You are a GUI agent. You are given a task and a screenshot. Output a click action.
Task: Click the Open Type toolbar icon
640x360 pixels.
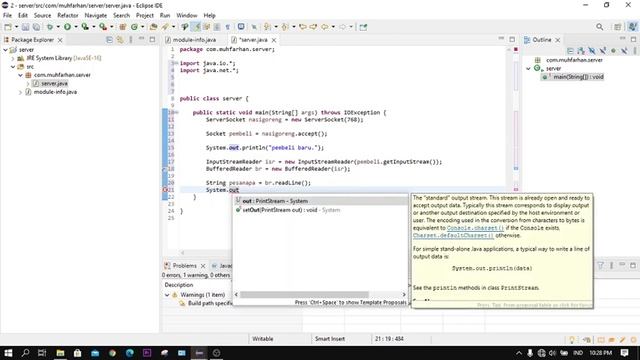[153, 27]
